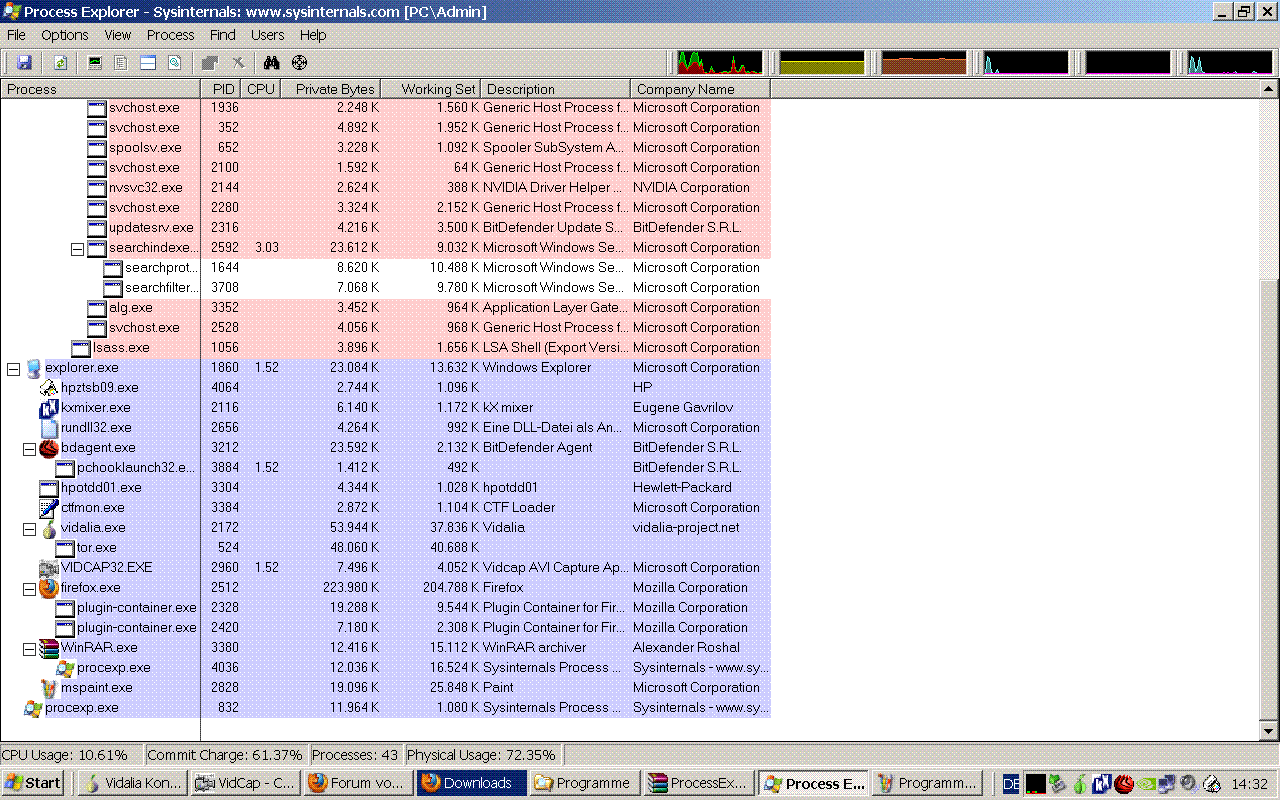Click the vertical scrollbar up arrow
1280x800 pixels.
(1270, 89)
